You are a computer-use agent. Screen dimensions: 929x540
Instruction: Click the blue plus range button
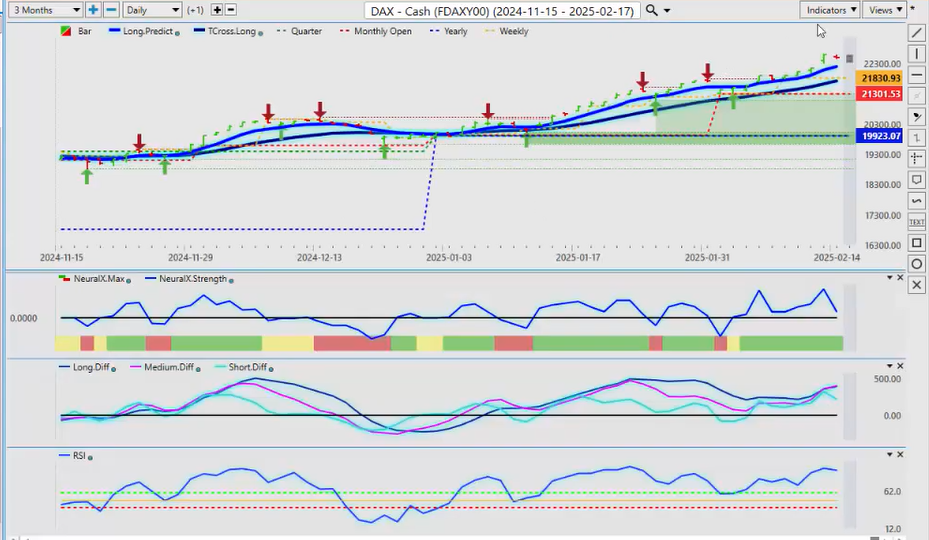pos(93,10)
